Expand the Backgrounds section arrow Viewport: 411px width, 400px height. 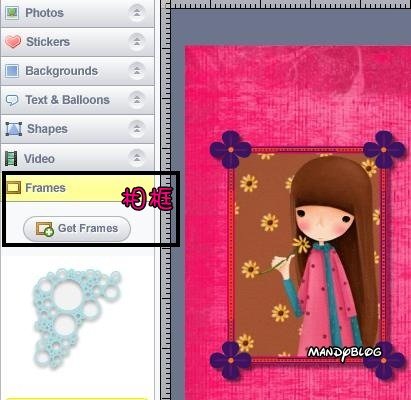pos(137,71)
